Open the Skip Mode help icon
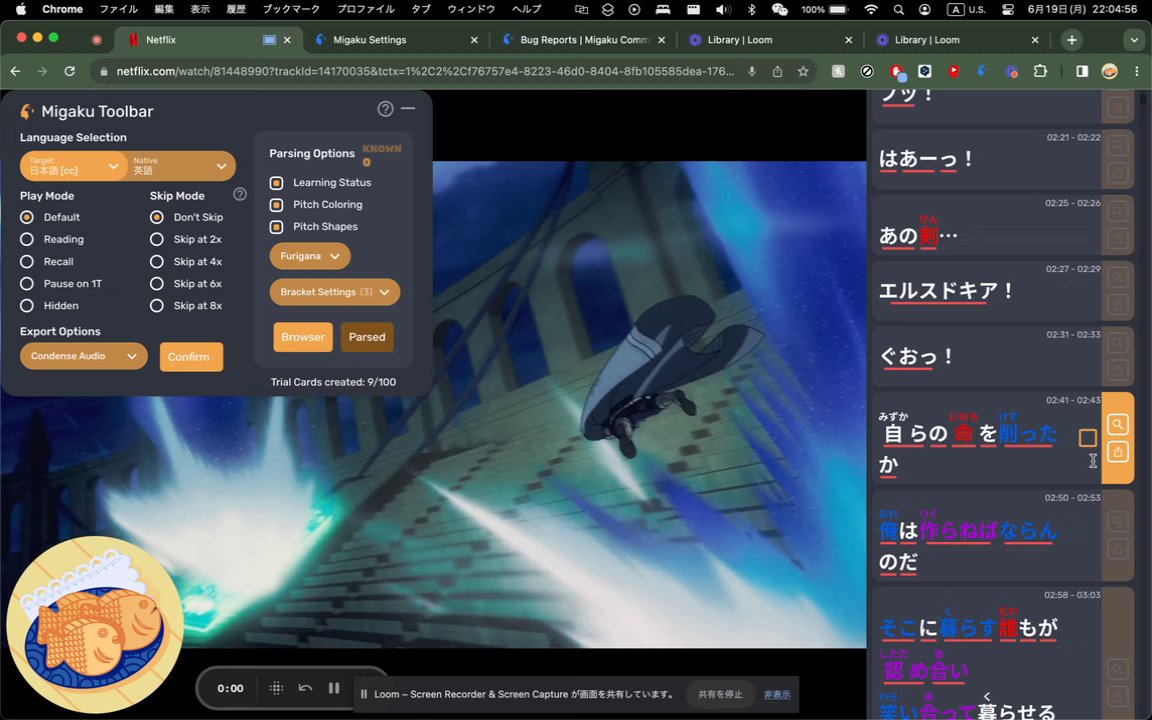The height and width of the screenshot is (720, 1152). (x=240, y=194)
